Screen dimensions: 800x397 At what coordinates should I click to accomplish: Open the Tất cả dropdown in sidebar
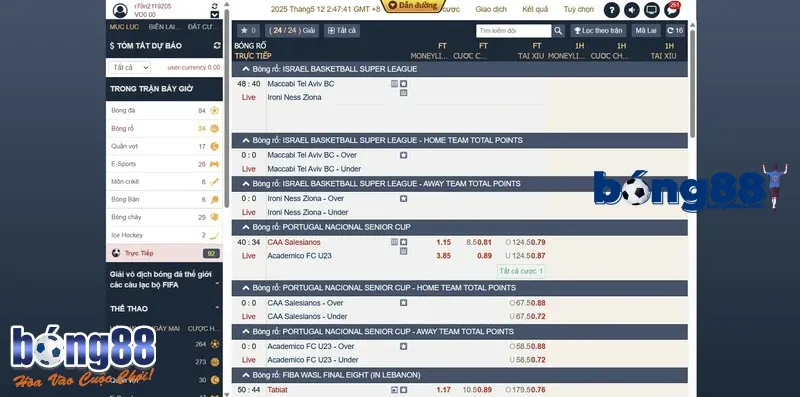click(x=129, y=67)
